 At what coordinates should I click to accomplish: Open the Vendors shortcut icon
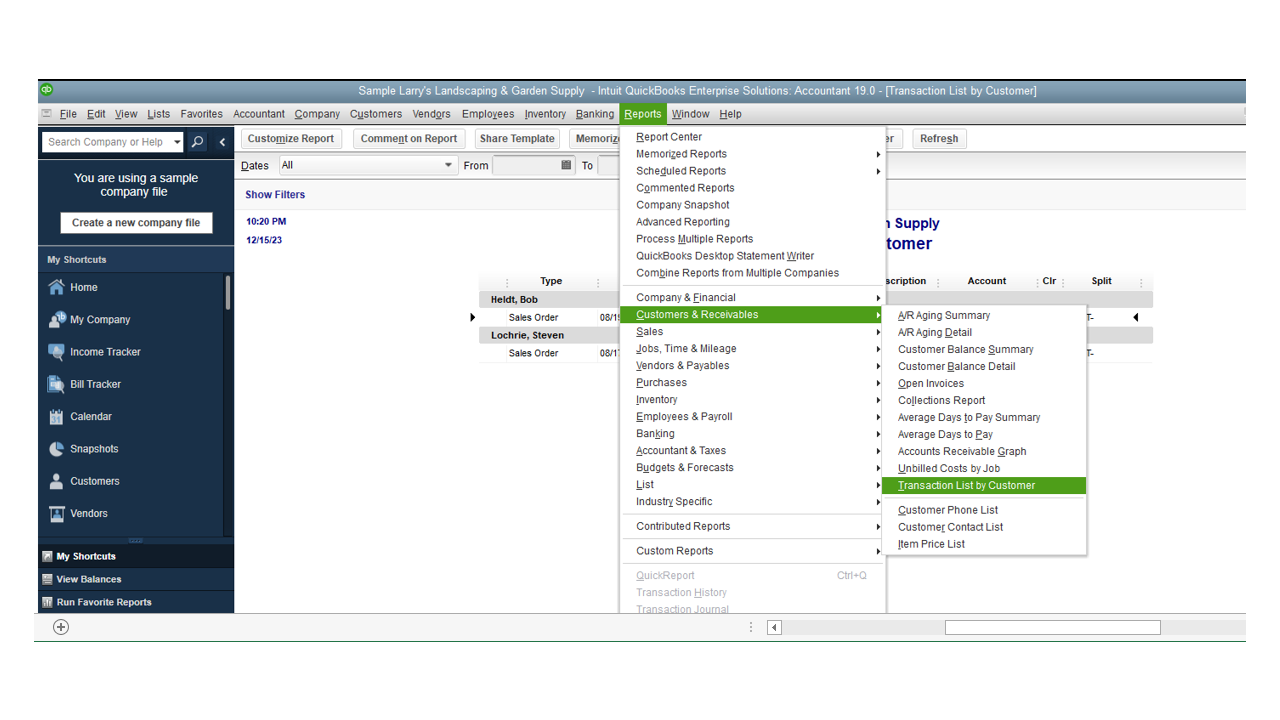click(x=57, y=513)
